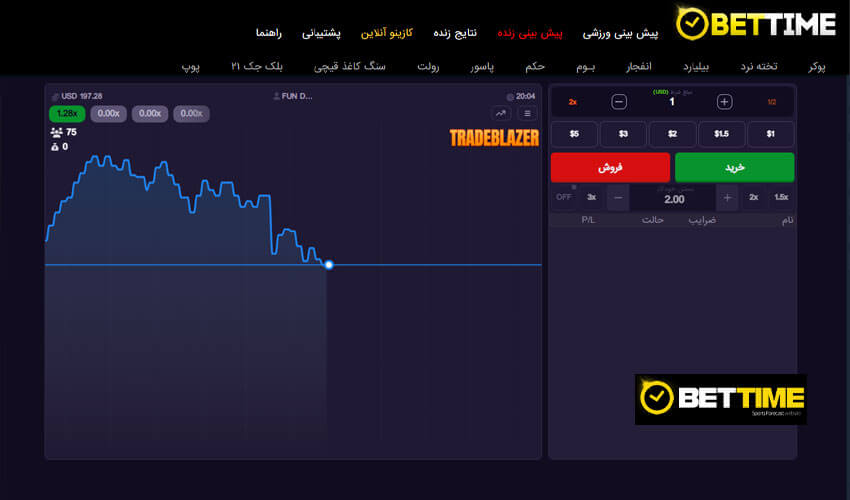Click the user icon beside FUN D...
The height and width of the screenshot is (500, 850).
click(276, 97)
